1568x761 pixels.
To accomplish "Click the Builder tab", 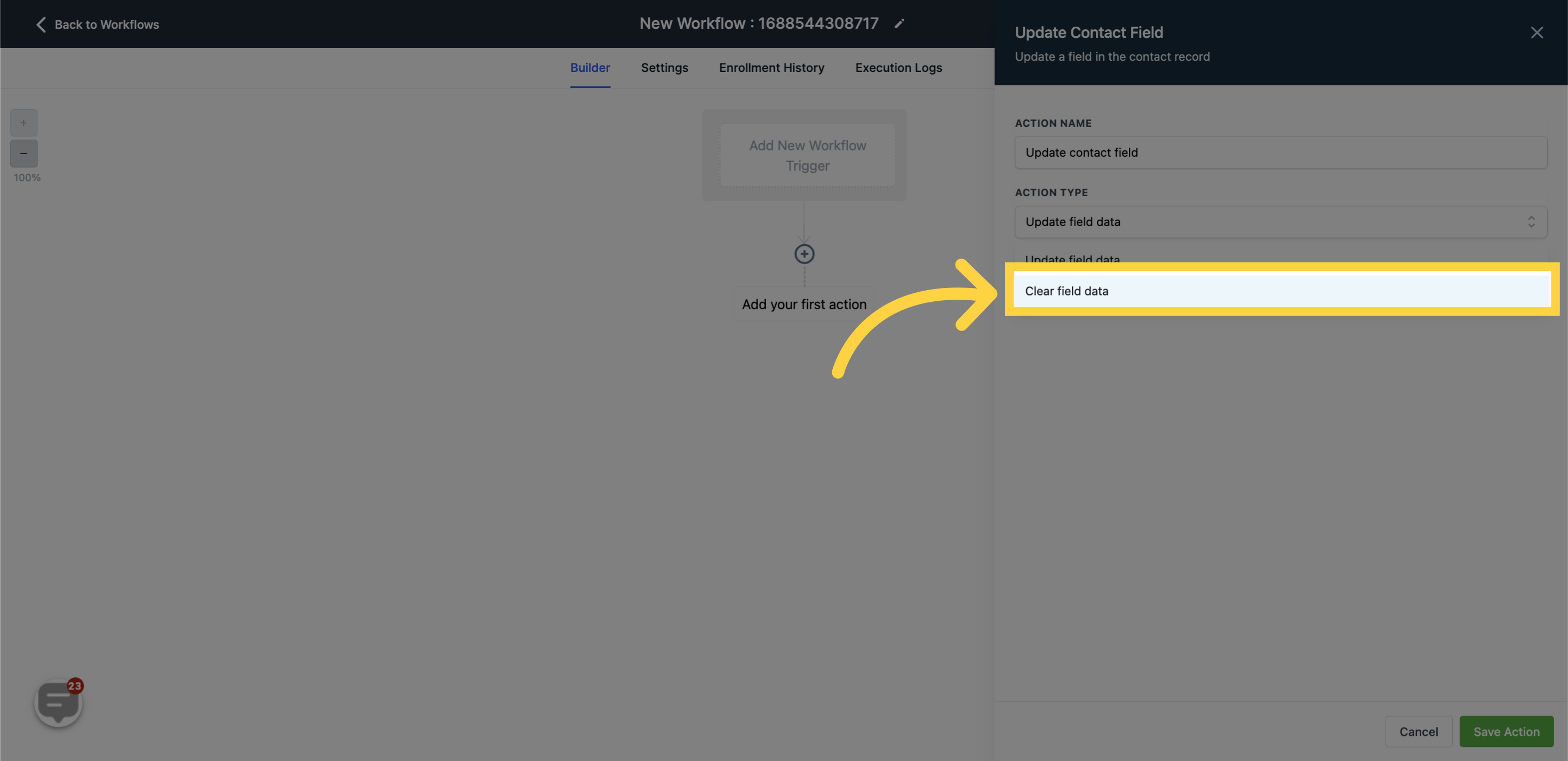I will [590, 67].
